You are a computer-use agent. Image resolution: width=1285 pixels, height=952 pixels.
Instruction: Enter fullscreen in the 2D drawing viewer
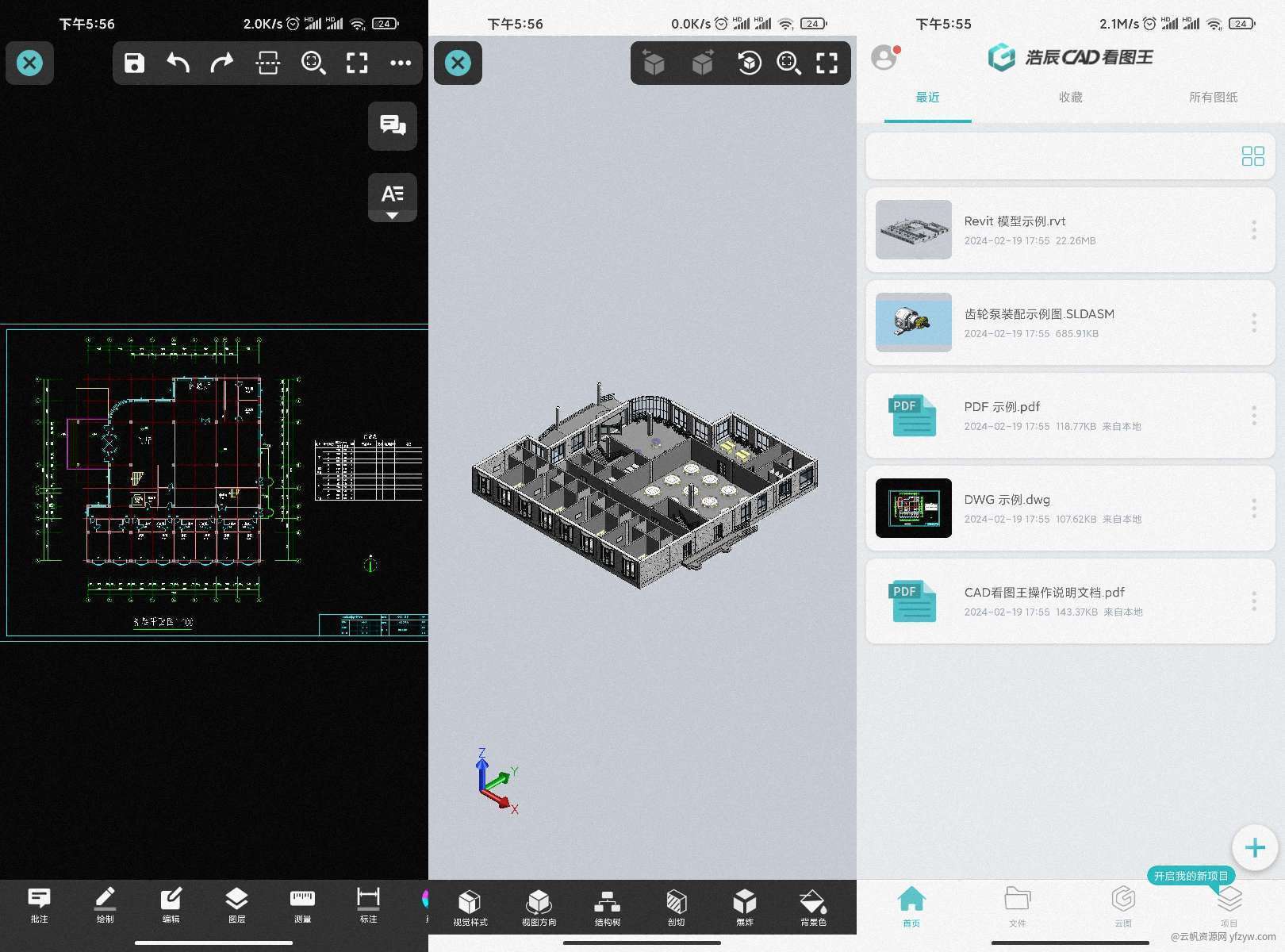coord(357,63)
